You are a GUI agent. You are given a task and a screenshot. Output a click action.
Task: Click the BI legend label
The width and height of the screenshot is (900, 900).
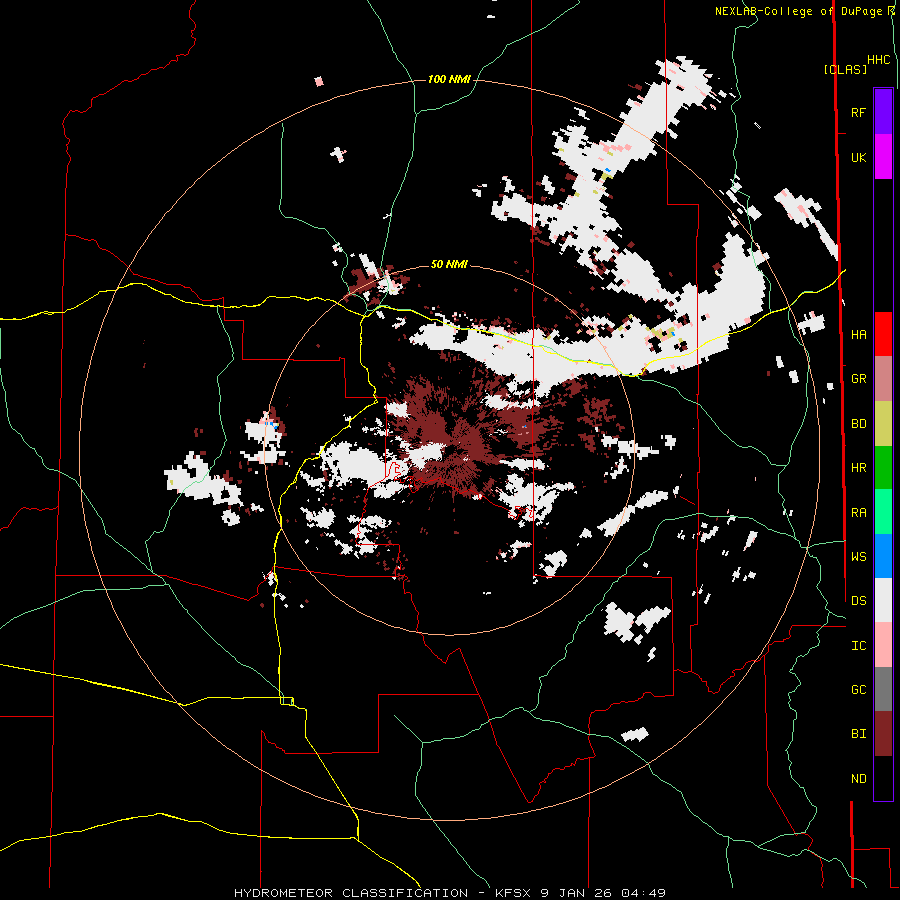[858, 734]
